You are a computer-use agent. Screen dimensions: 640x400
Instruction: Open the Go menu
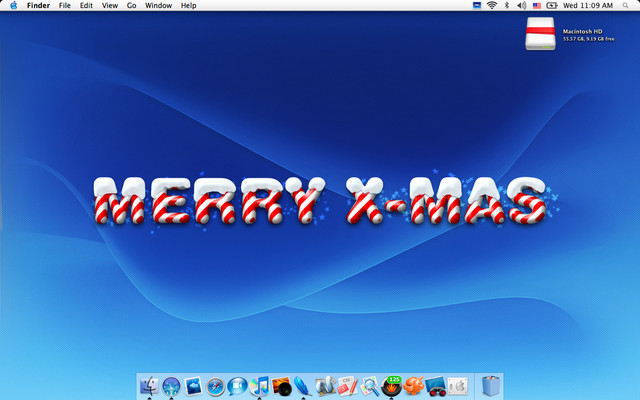tap(131, 5)
